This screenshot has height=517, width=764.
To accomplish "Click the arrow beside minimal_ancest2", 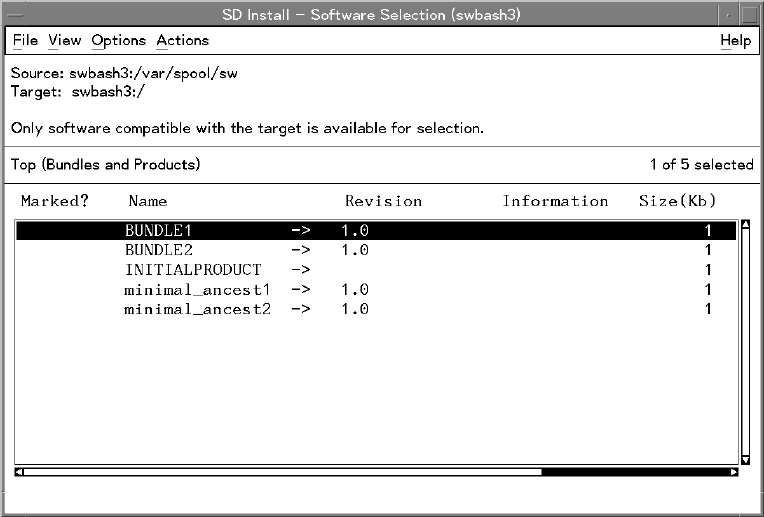I will pyautogui.click(x=301, y=310).
